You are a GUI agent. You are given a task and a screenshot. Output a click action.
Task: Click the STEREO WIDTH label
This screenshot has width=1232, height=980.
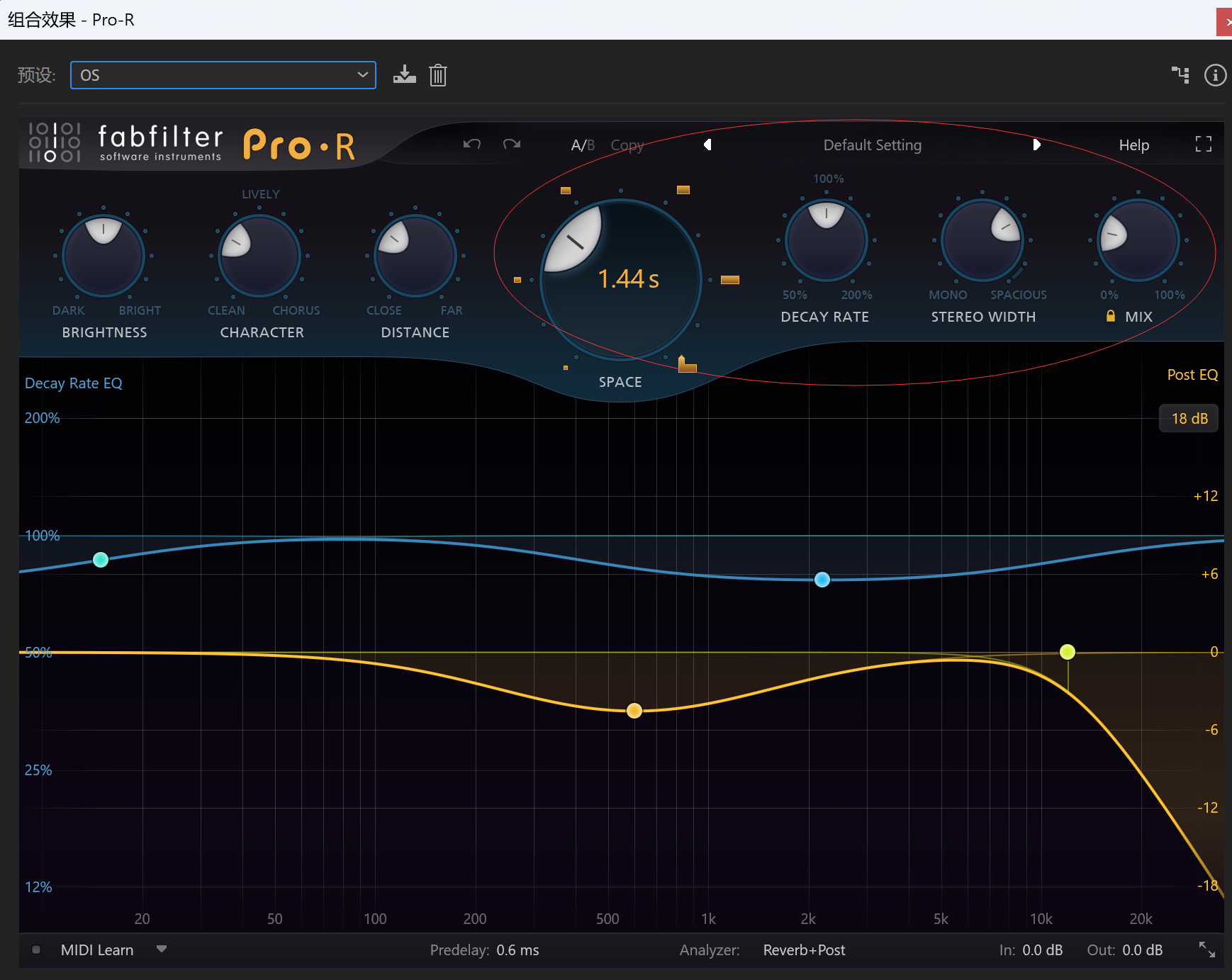(983, 317)
